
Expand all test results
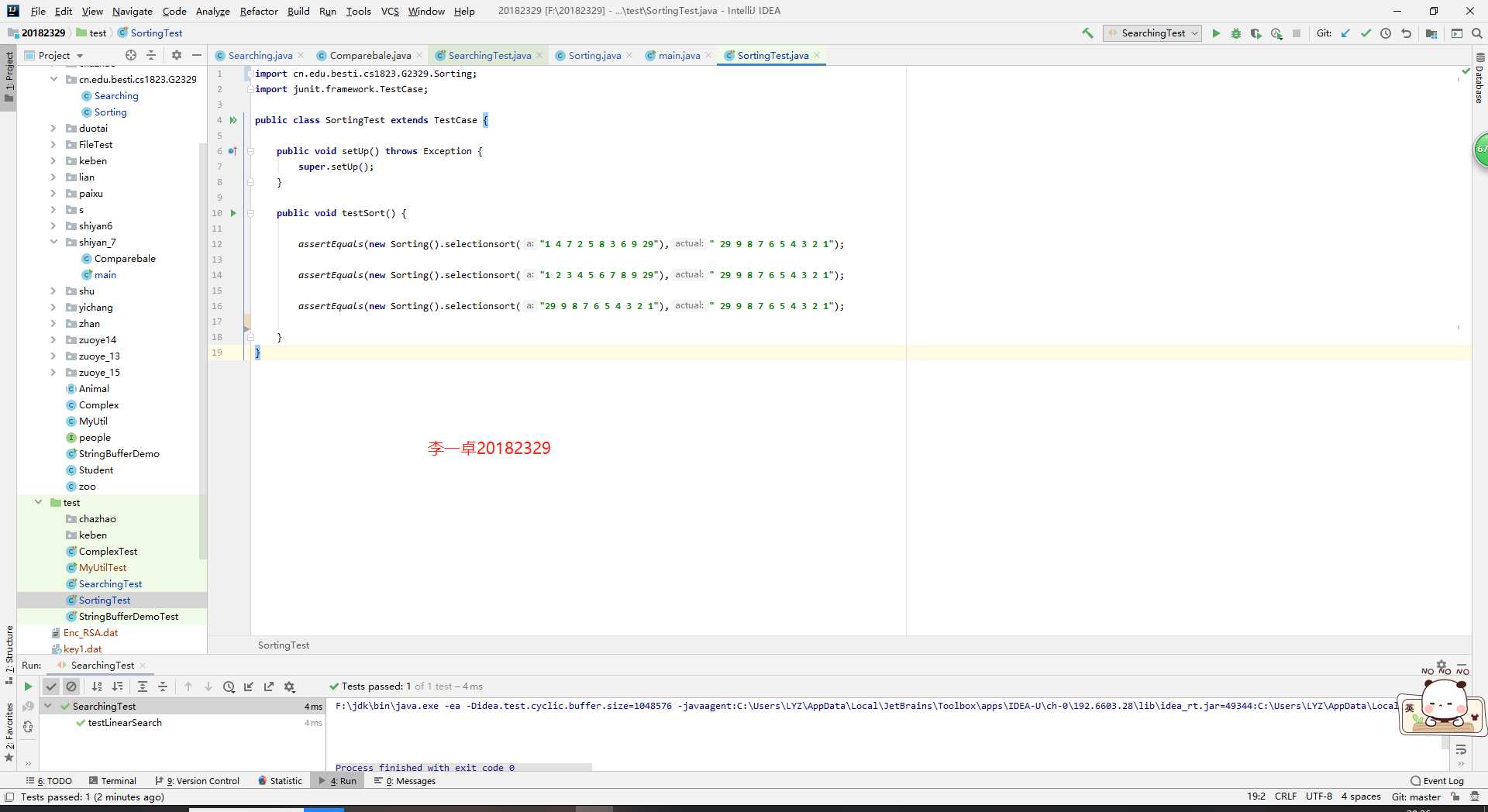click(x=143, y=686)
